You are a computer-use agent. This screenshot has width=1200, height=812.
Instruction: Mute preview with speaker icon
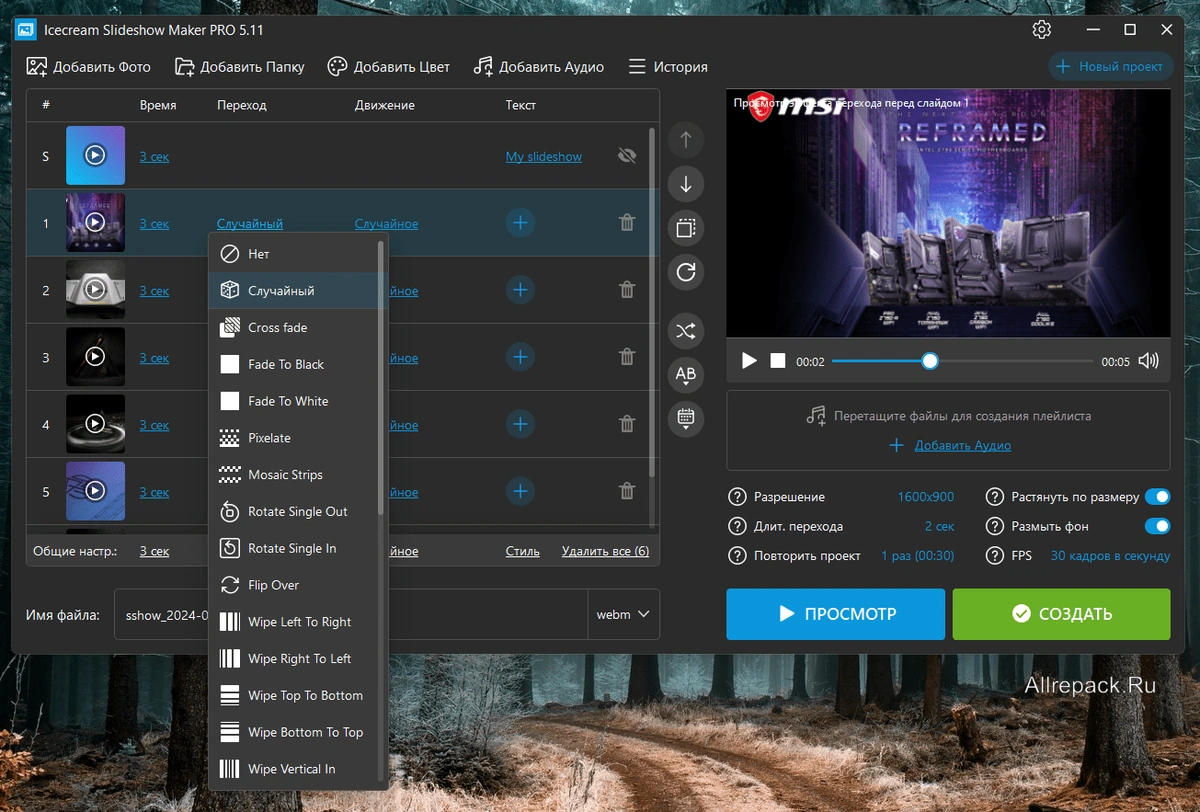pyautogui.click(x=1149, y=361)
